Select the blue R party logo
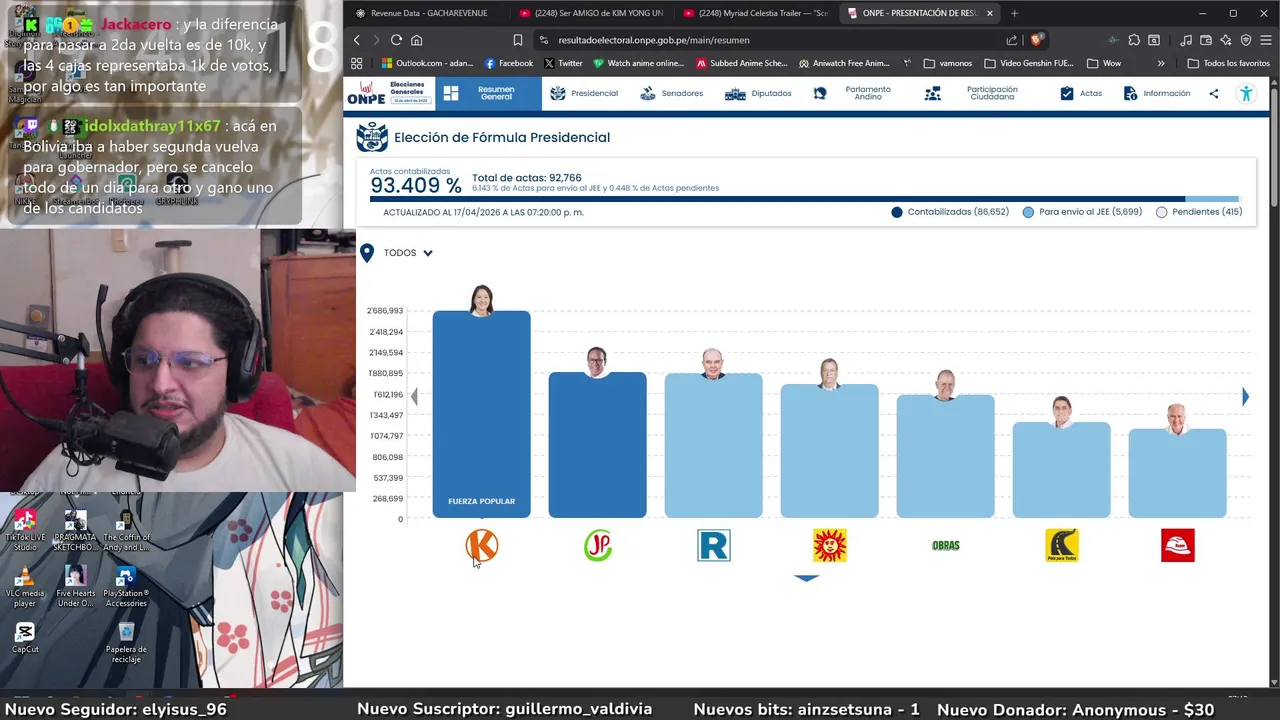Screen dimensions: 1280x720 (x=714, y=545)
